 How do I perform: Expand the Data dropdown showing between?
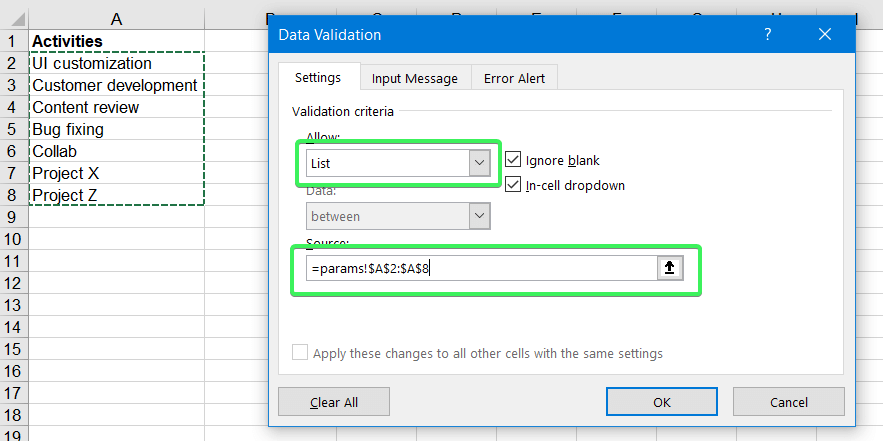tap(480, 216)
